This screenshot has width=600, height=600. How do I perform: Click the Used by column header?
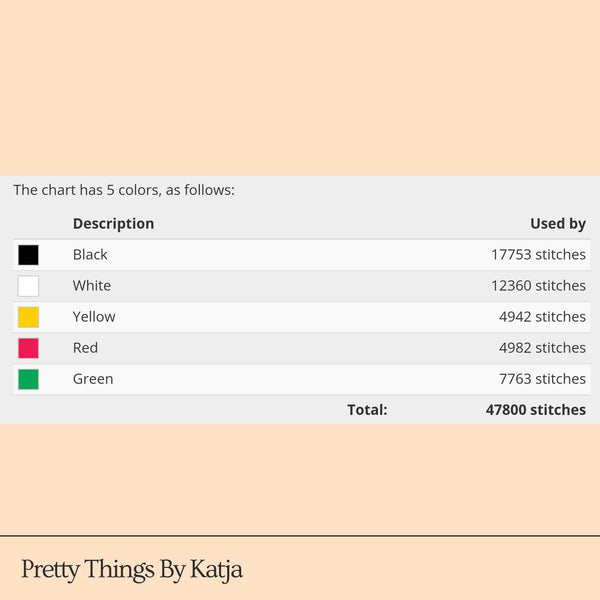[x=558, y=224]
